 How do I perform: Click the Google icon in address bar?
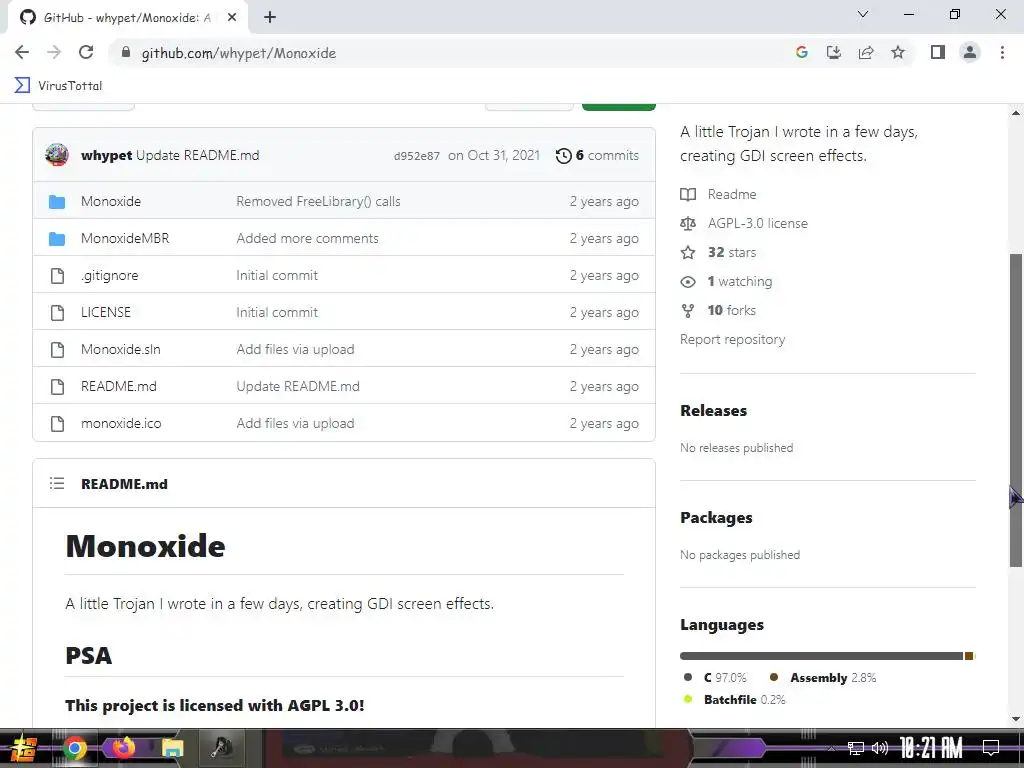click(x=801, y=52)
